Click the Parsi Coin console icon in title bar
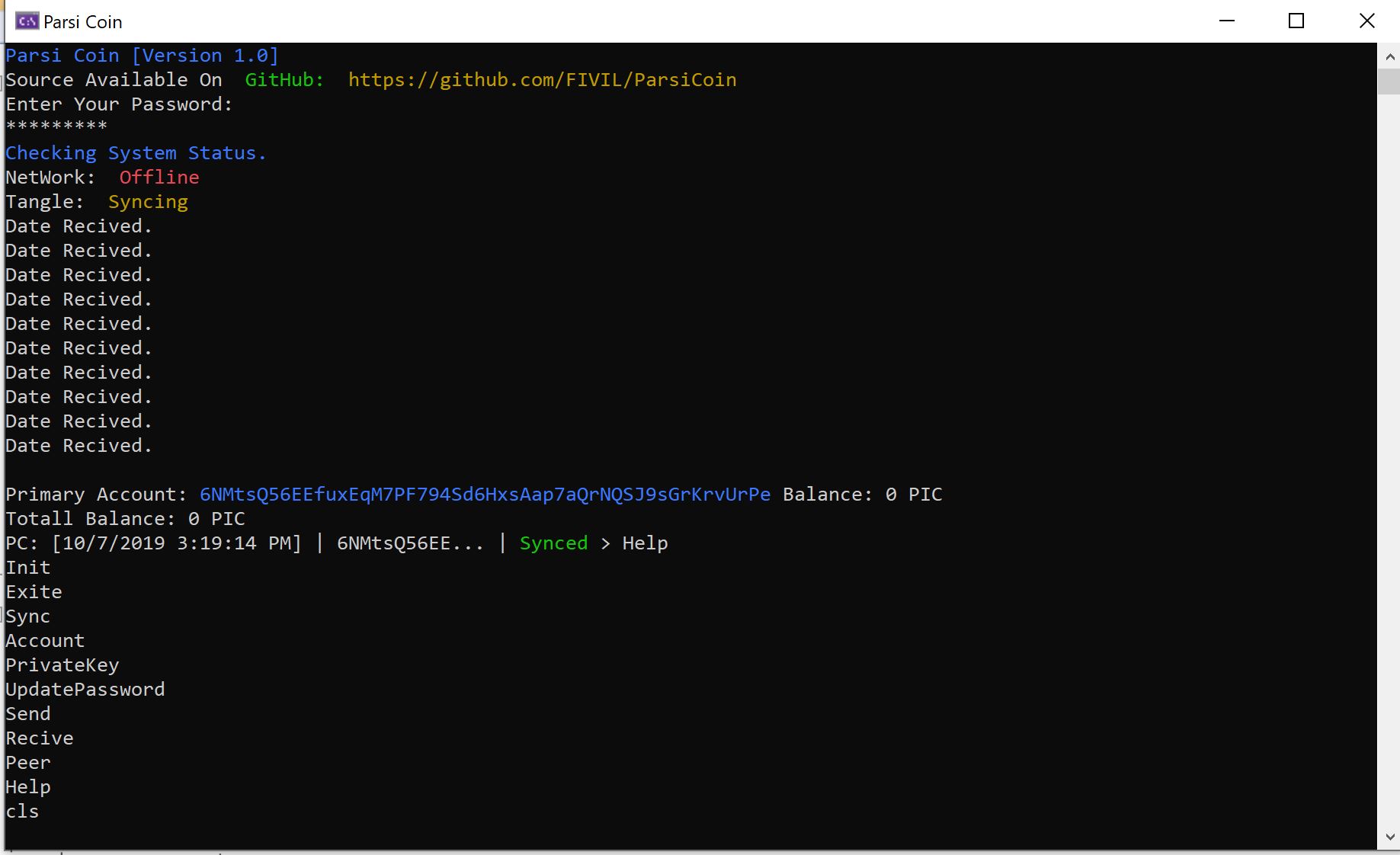The height and width of the screenshot is (855, 1400). [27, 21]
